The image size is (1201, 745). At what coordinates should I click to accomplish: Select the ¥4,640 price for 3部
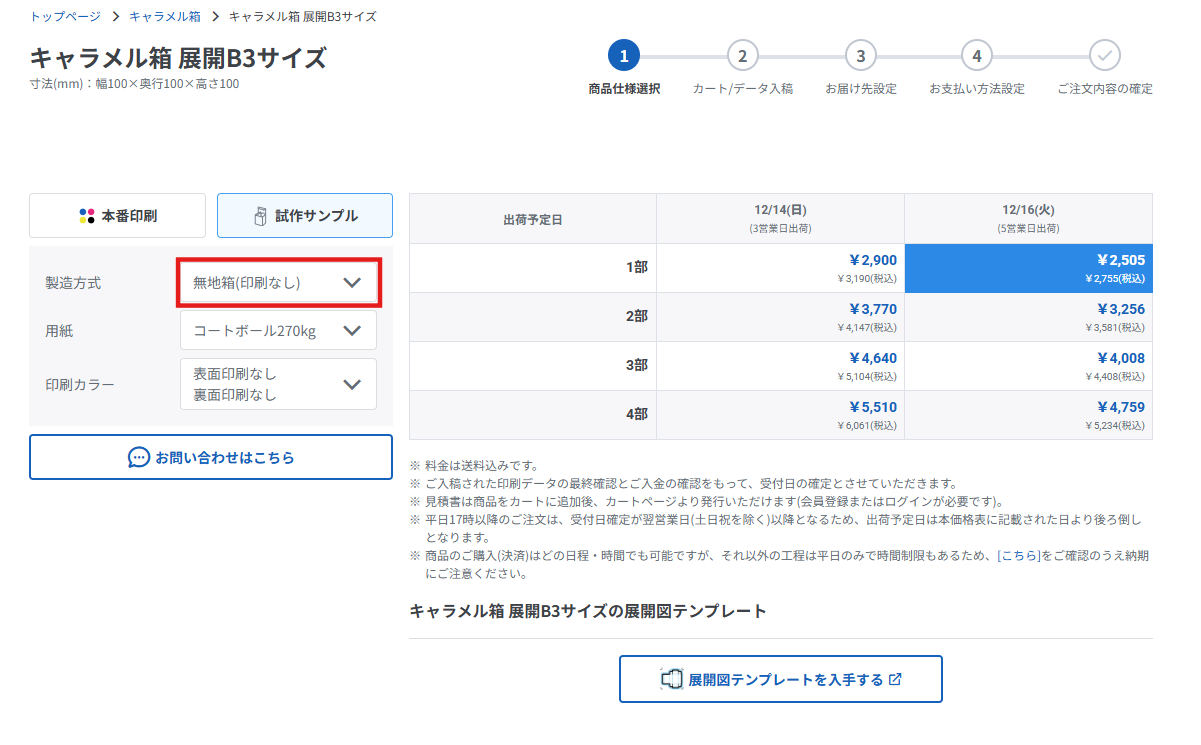pyautogui.click(x=780, y=366)
